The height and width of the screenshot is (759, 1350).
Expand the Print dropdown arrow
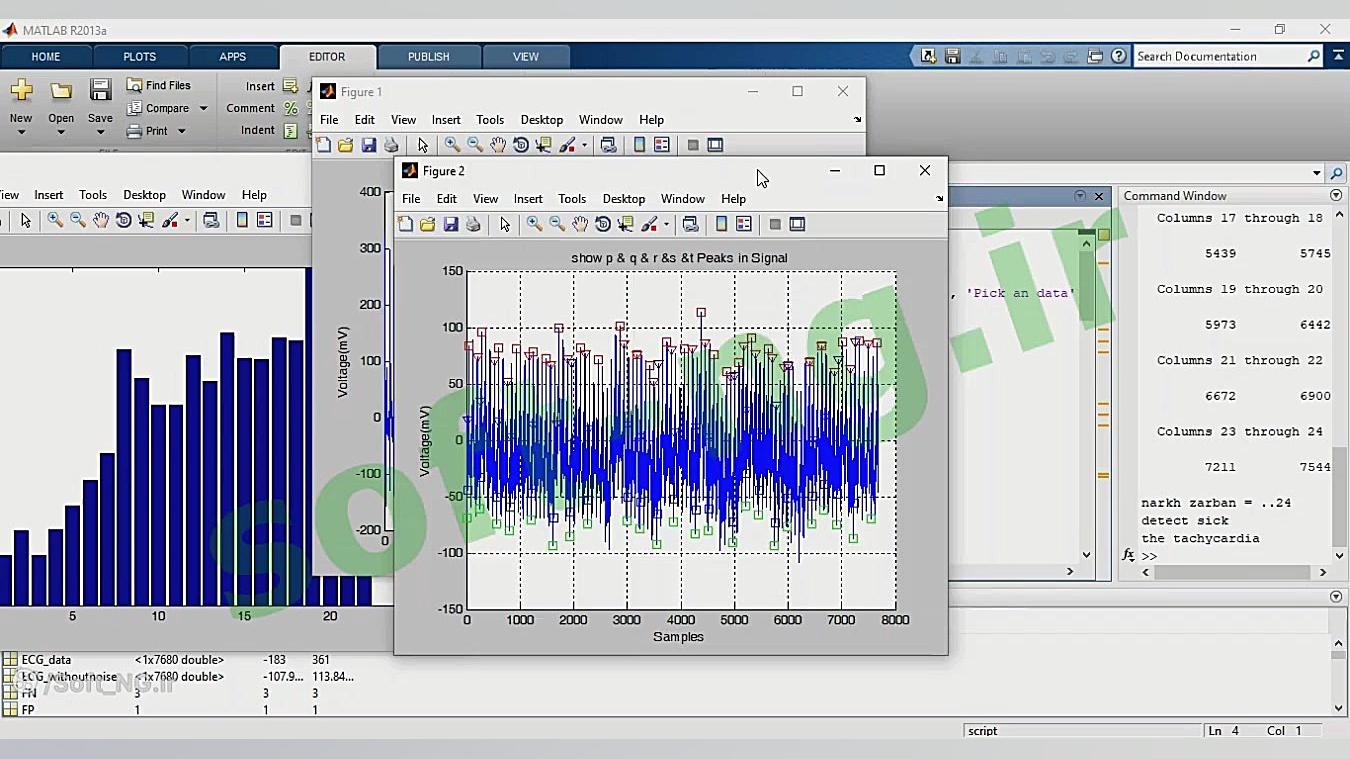pos(181,131)
